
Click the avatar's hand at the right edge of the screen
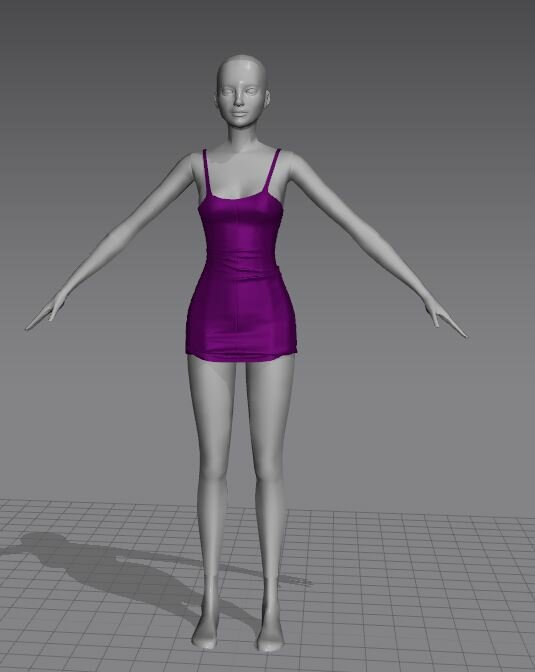click(445, 317)
